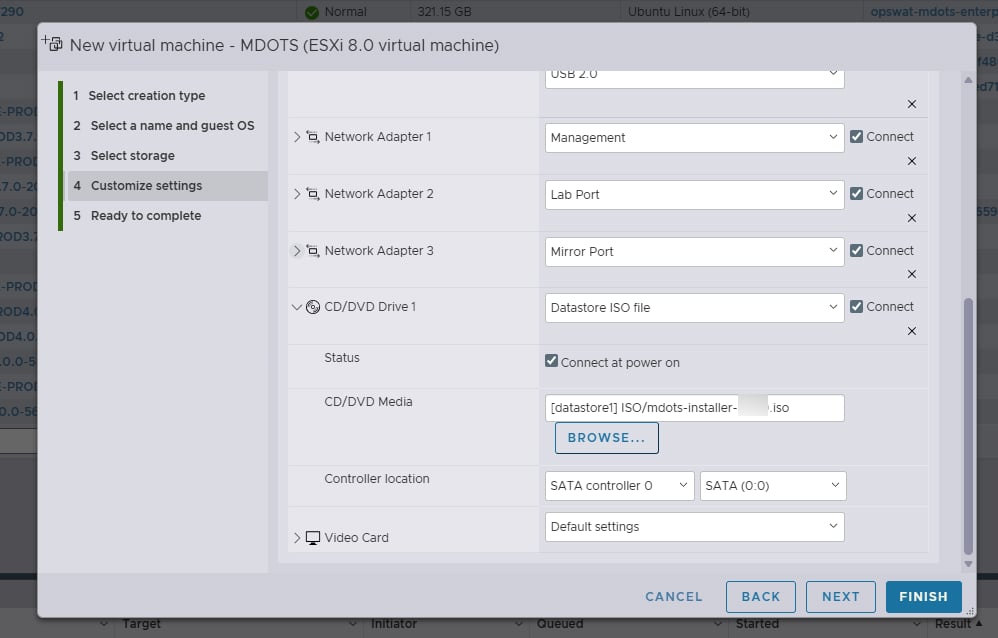Remove the USB controller with its X icon
The image size is (998, 638).
(911, 104)
